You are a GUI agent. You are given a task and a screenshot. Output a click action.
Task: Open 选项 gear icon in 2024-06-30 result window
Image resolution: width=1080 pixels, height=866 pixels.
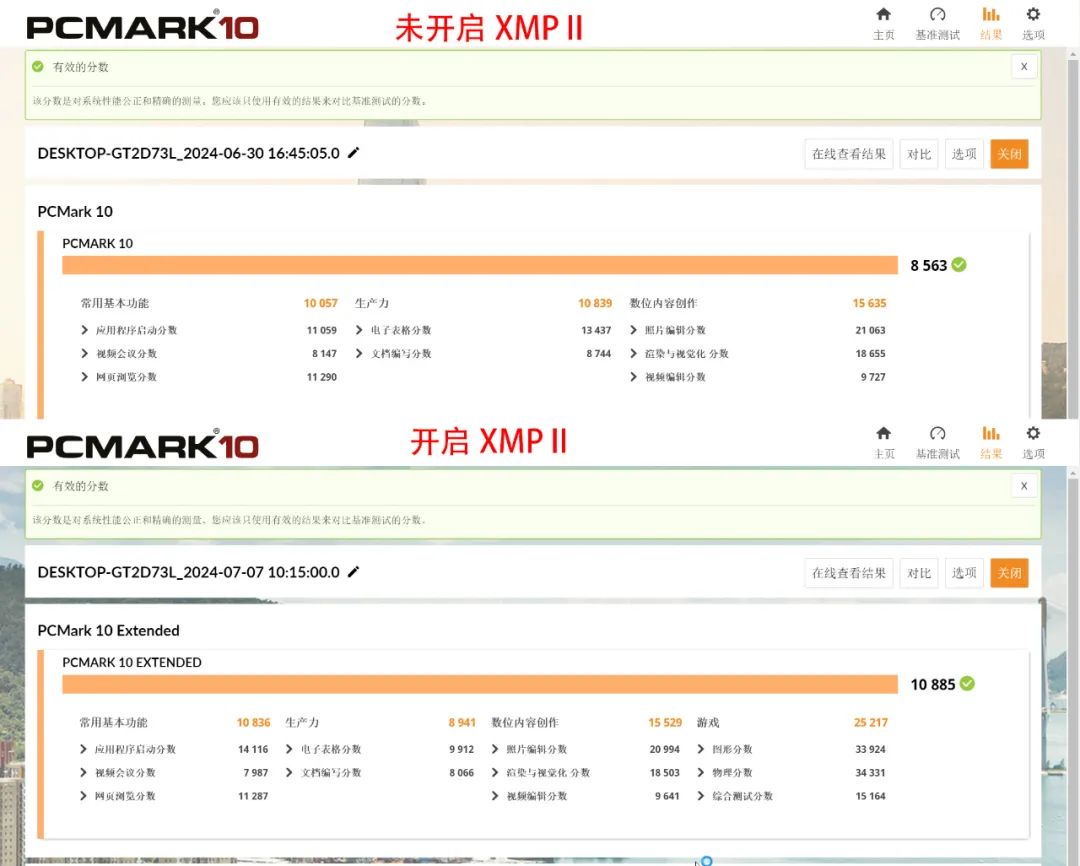tap(1033, 23)
